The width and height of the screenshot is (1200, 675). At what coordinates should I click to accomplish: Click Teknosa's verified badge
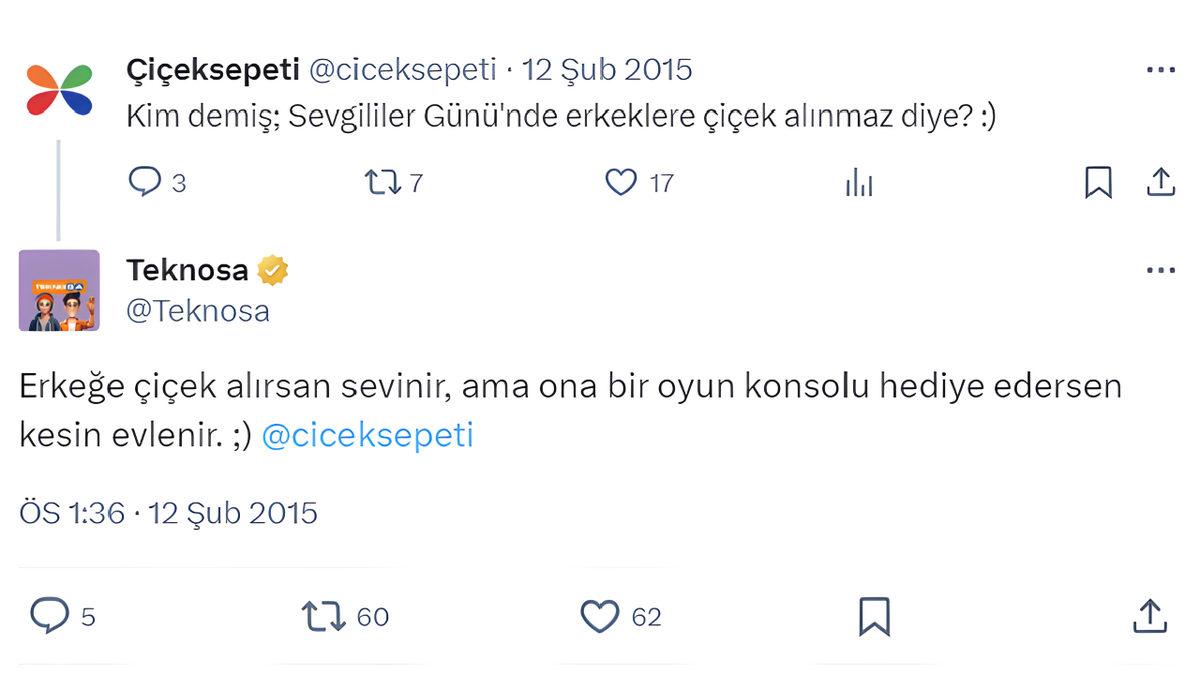click(x=272, y=268)
